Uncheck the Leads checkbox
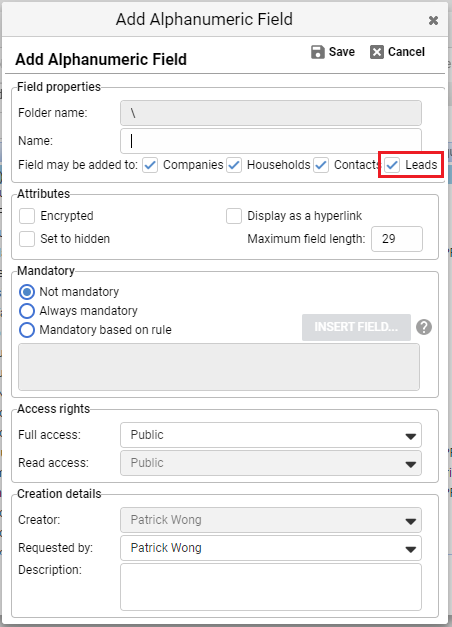Screen dimensions: 452x627 (392, 165)
